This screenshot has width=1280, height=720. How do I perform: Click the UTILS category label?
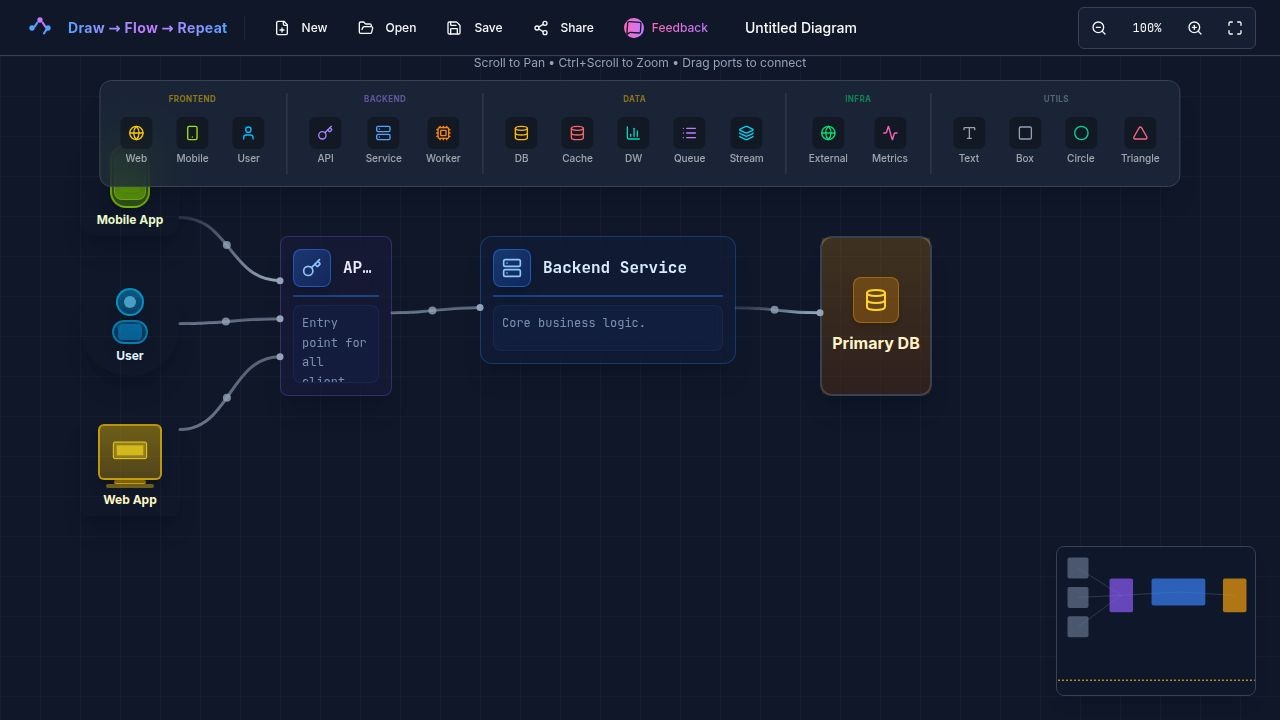[1056, 99]
